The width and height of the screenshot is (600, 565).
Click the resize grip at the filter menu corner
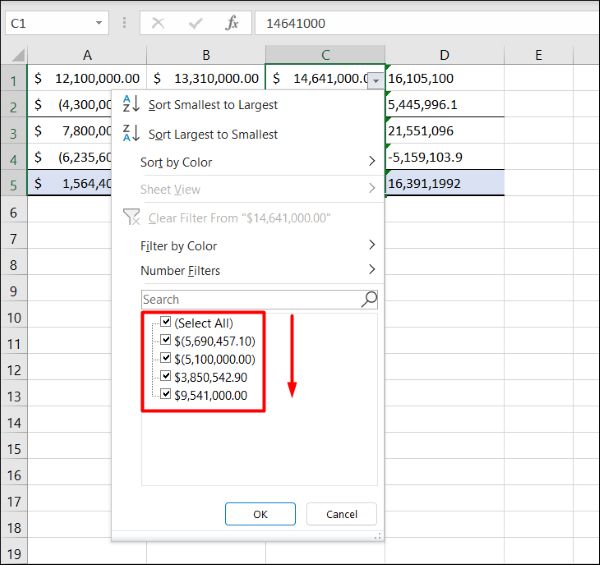(x=377, y=536)
